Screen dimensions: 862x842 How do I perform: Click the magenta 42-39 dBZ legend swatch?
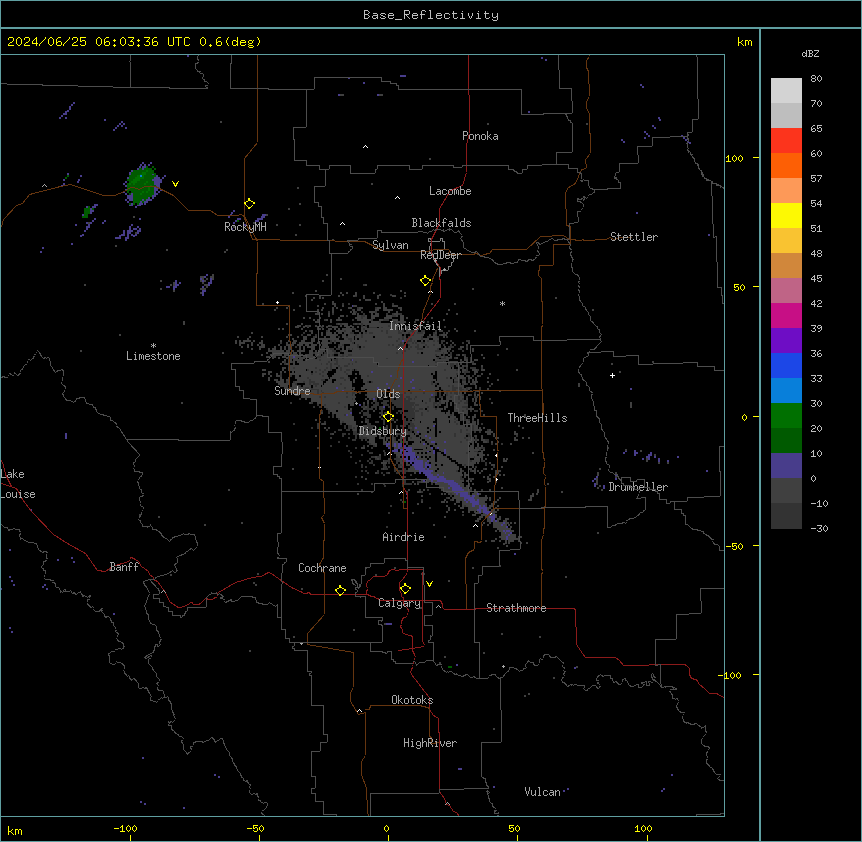(x=786, y=315)
